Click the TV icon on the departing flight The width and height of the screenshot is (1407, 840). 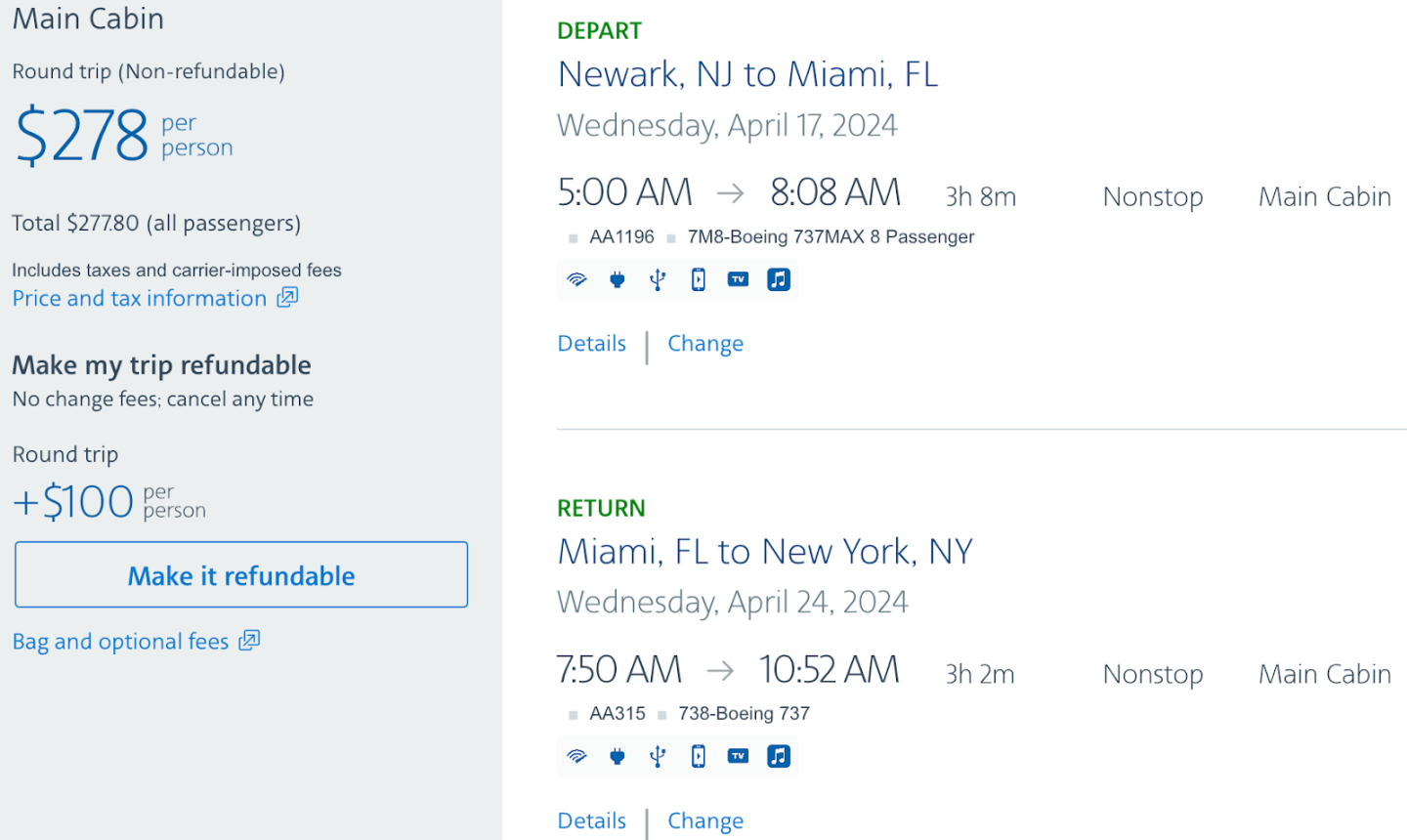pos(739,280)
